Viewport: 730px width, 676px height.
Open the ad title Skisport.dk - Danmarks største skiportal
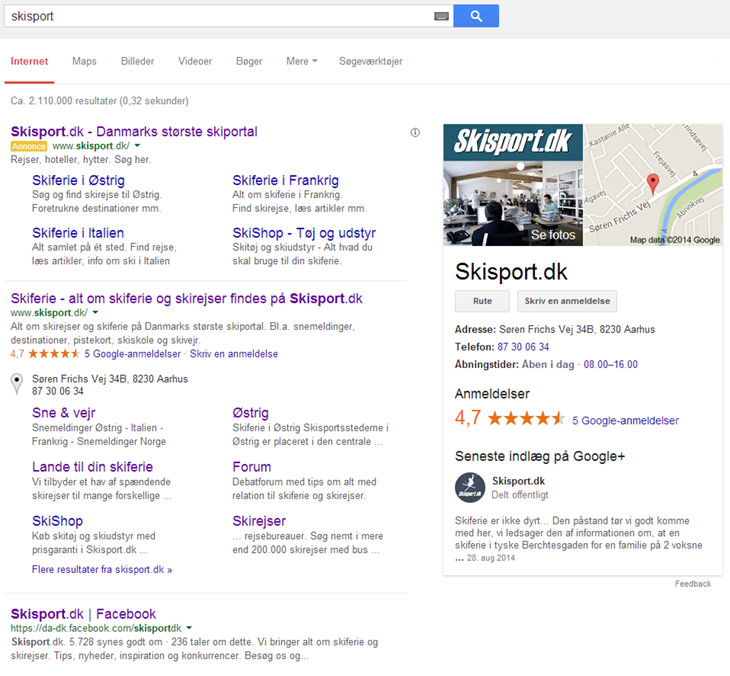tap(134, 132)
